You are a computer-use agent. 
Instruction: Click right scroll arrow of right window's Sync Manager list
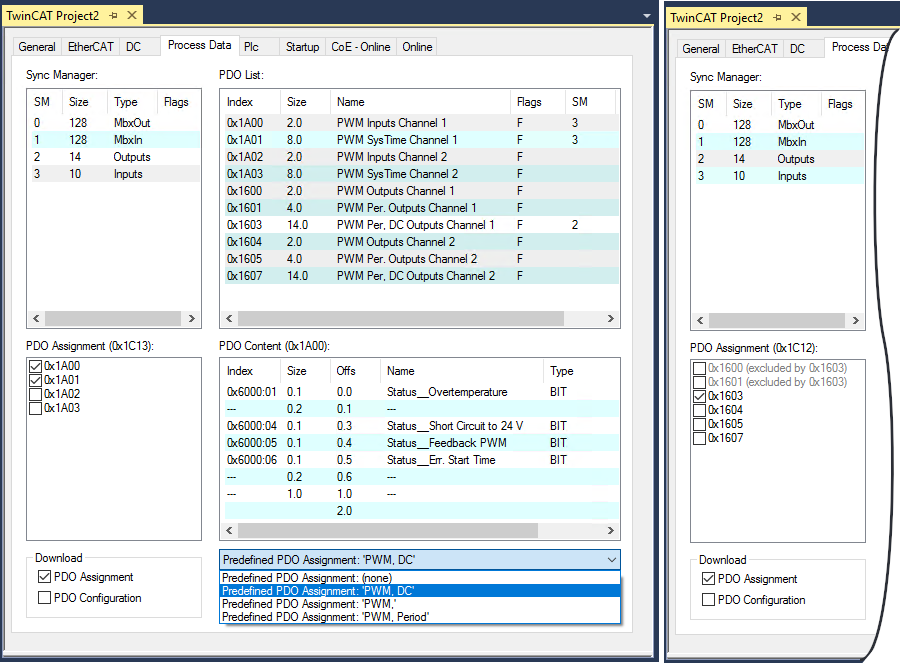coord(856,320)
